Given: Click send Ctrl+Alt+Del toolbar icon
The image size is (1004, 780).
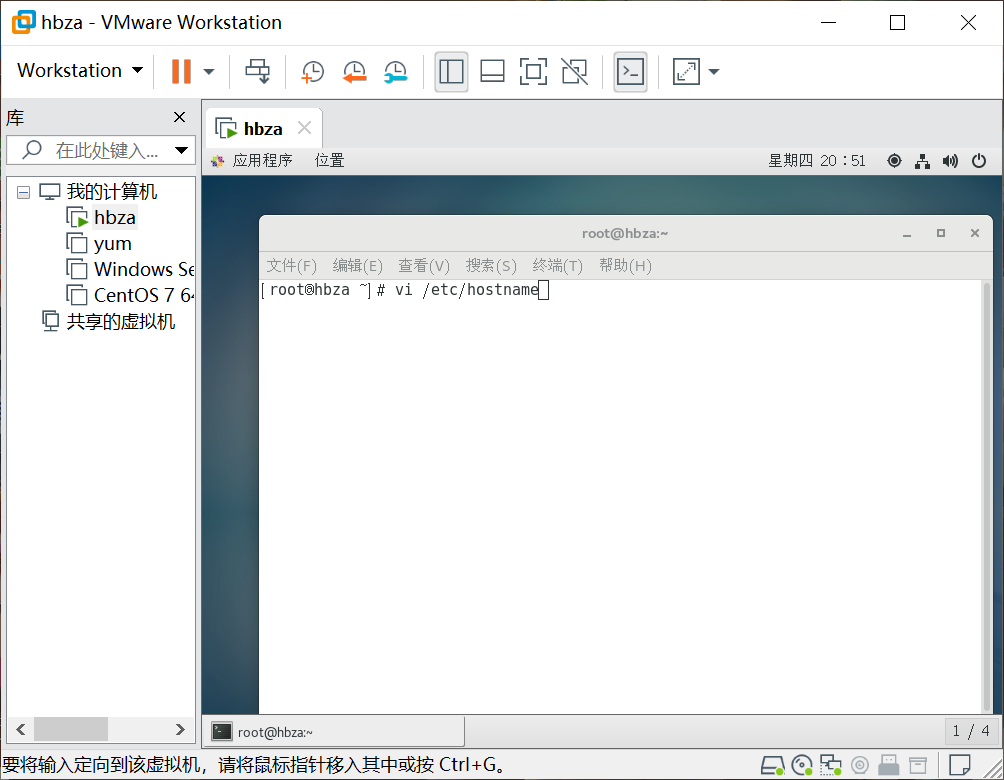Looking at the screenshot, I should coord(258,71).
